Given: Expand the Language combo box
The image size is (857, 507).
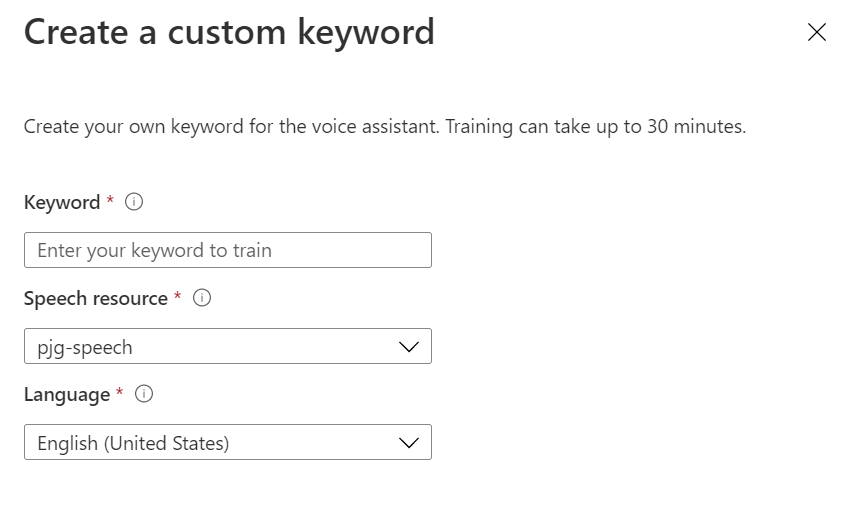Looking at the screenshot, I should coord(228,442).
